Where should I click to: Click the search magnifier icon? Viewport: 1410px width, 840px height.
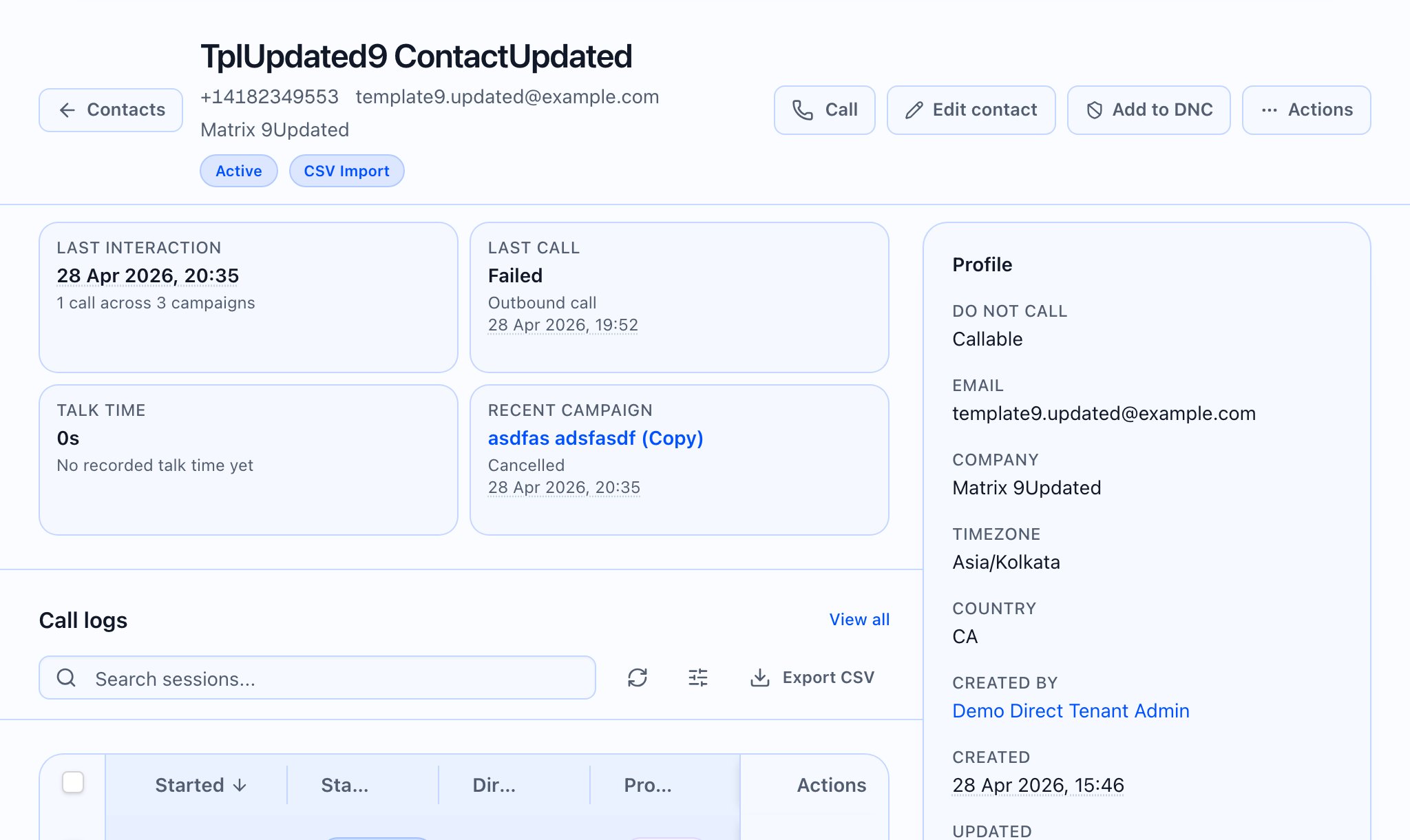[x=66, y=678]
